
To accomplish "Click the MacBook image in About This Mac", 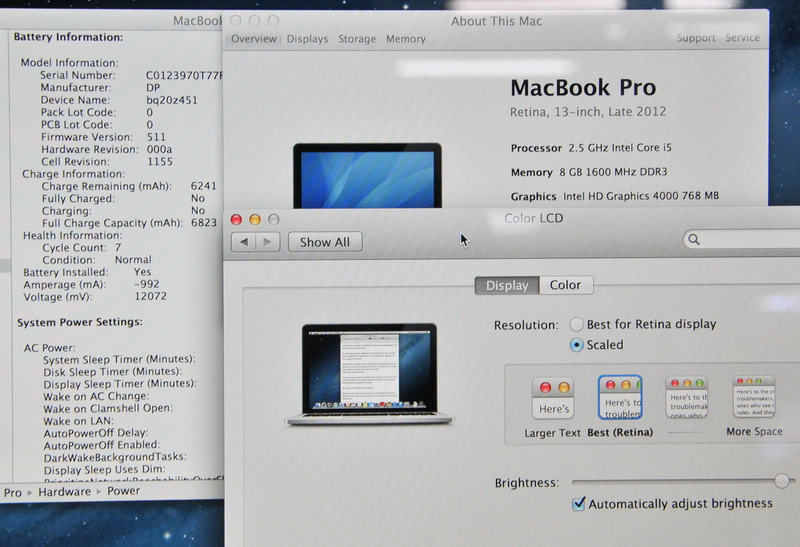I will click(367, 176).
